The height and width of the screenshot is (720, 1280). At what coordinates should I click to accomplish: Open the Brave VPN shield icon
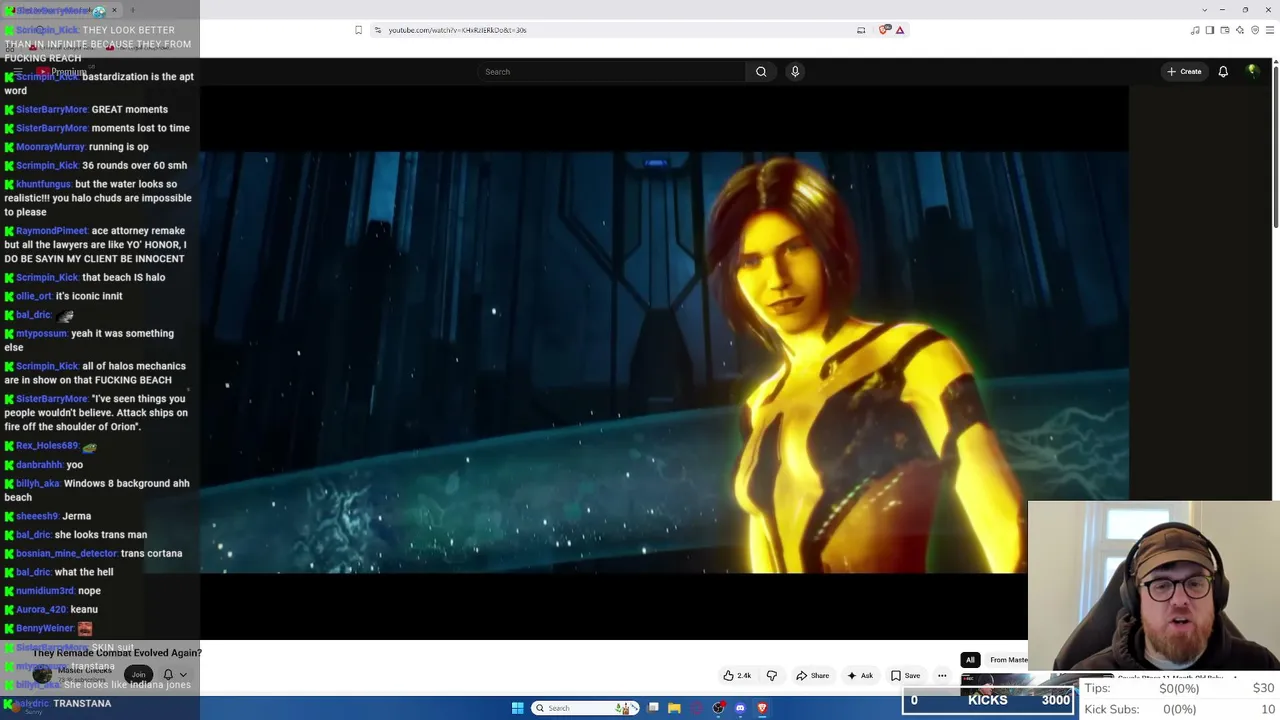pyautogui.click(x=1255, y=30)
